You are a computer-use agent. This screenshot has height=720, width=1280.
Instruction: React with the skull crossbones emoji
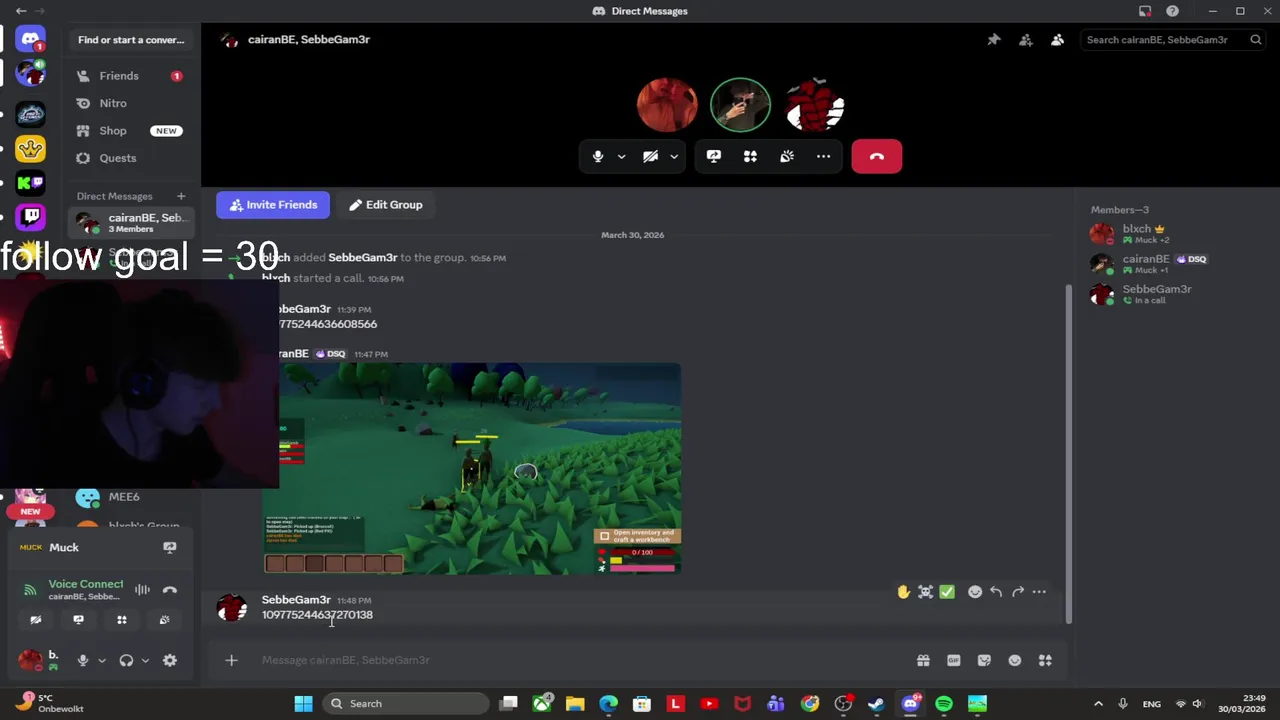[925, 592]
